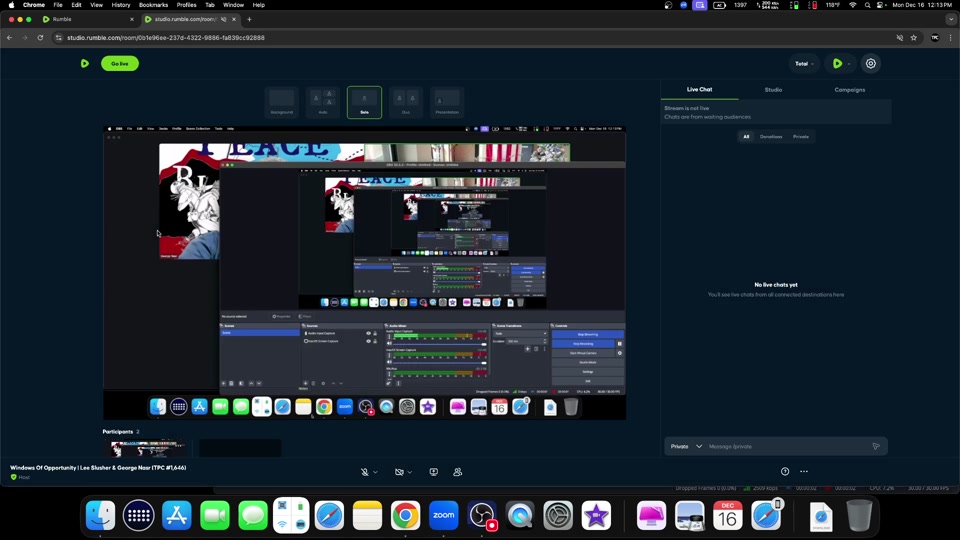Expand the Total viewers dropdown
This screenshot has width=960, height=540.
click(x=803, y=64)
